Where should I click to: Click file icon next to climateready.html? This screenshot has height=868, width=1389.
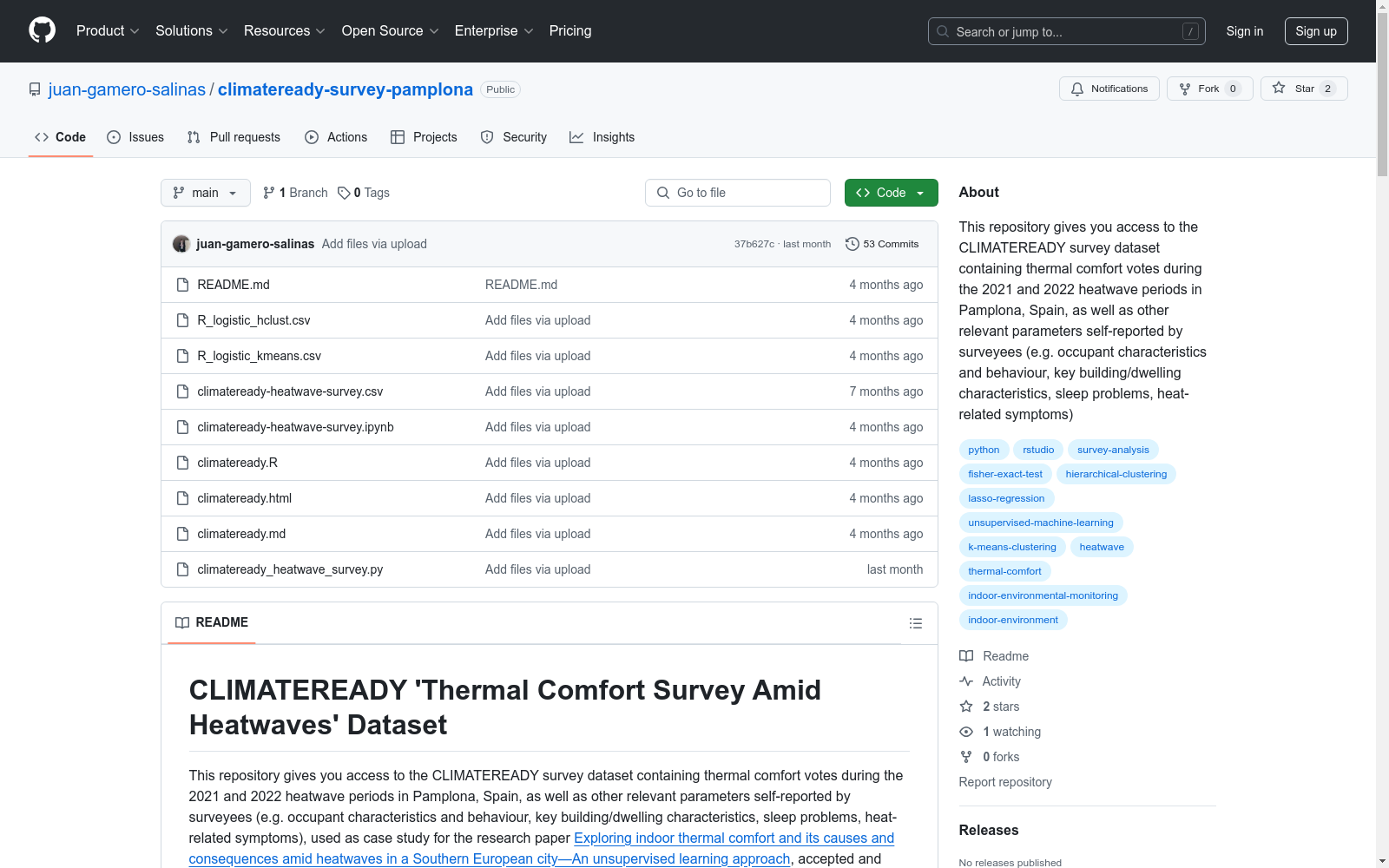tap(182, 498)
